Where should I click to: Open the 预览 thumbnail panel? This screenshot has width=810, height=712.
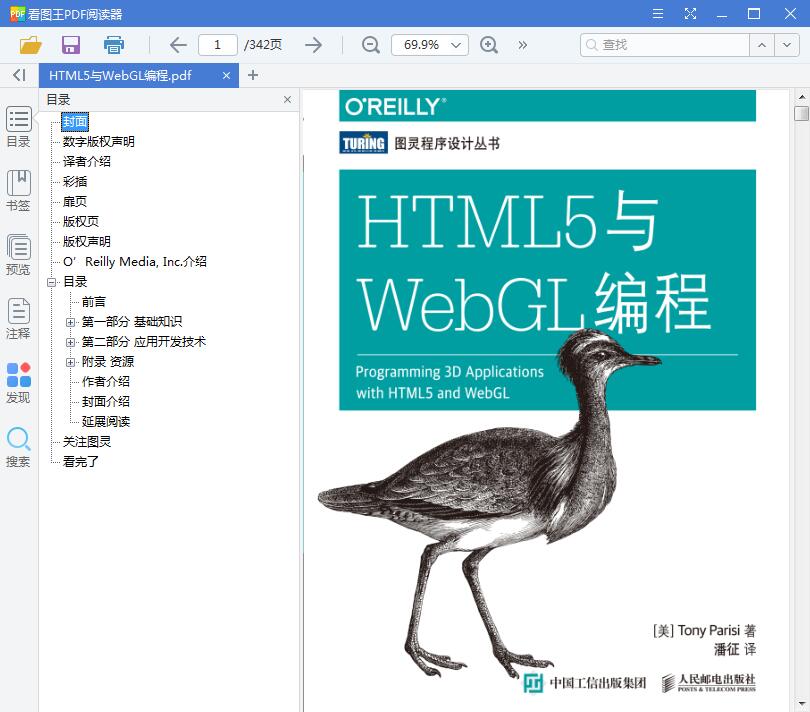(x=18, y=256)
